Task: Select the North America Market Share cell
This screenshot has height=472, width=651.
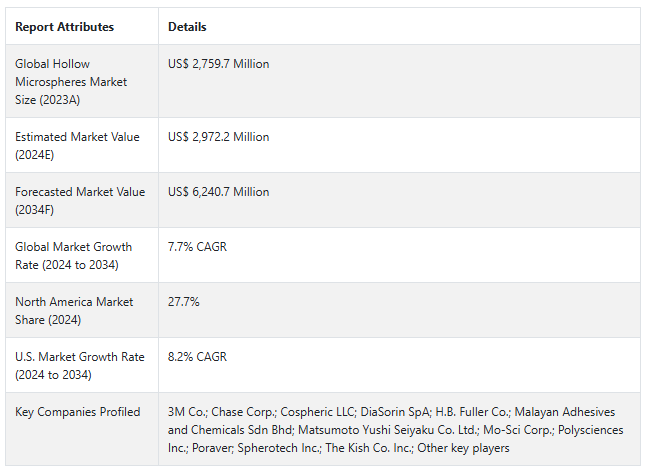Action: [73, 311]
